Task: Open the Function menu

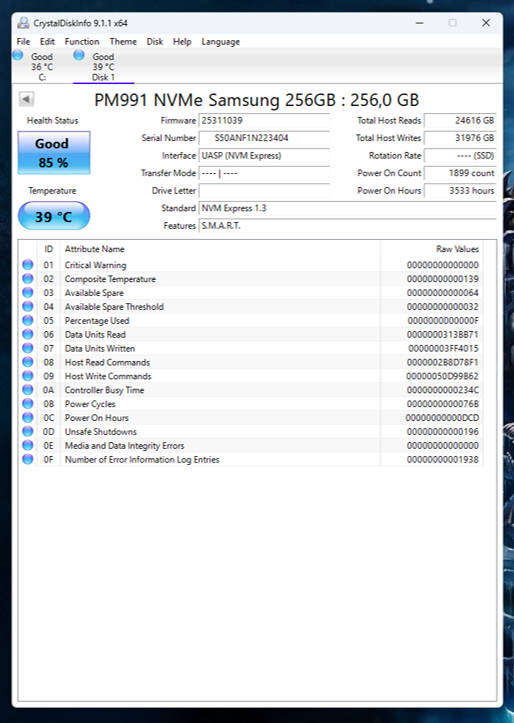Action: pyautogui.click(x=82, y=41)
